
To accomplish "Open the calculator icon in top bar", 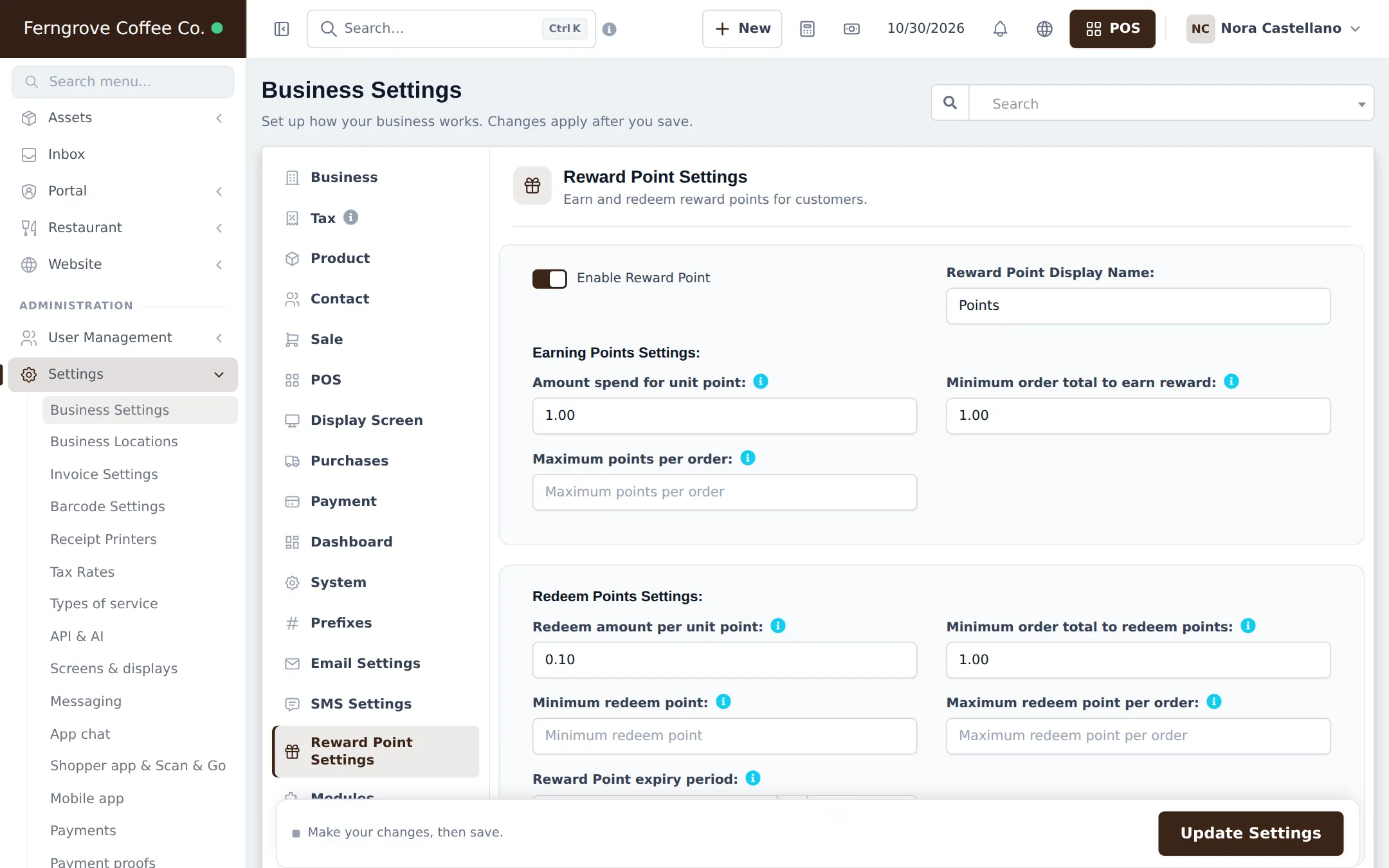I will click(x=807, y=29).
